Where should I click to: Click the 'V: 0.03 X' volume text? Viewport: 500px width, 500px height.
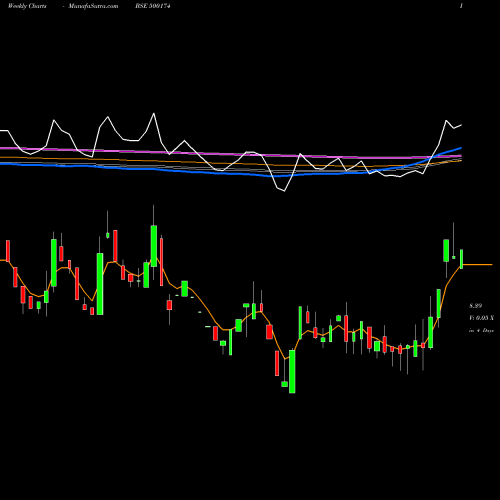point(481,318)
